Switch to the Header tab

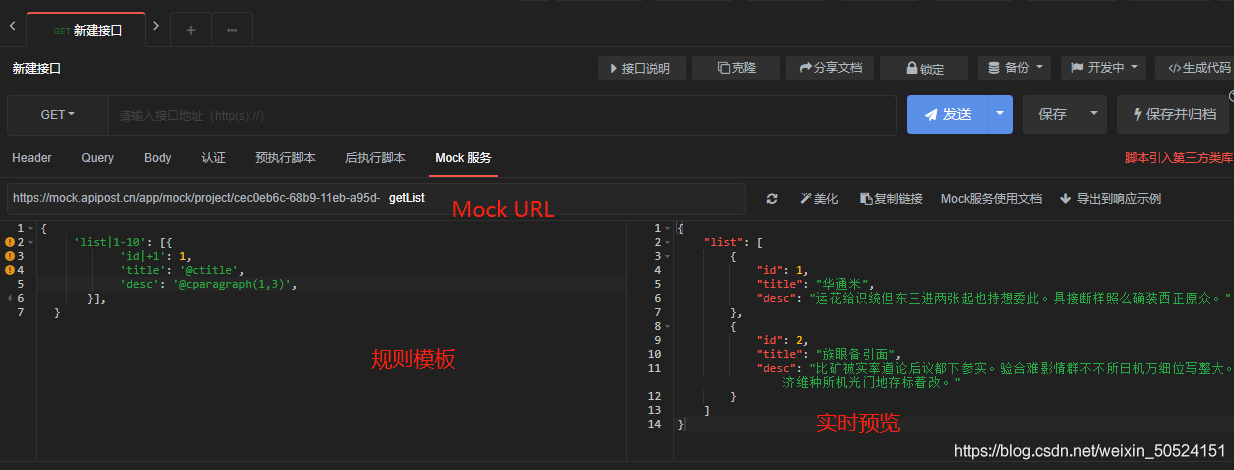[x=32, y=158]
